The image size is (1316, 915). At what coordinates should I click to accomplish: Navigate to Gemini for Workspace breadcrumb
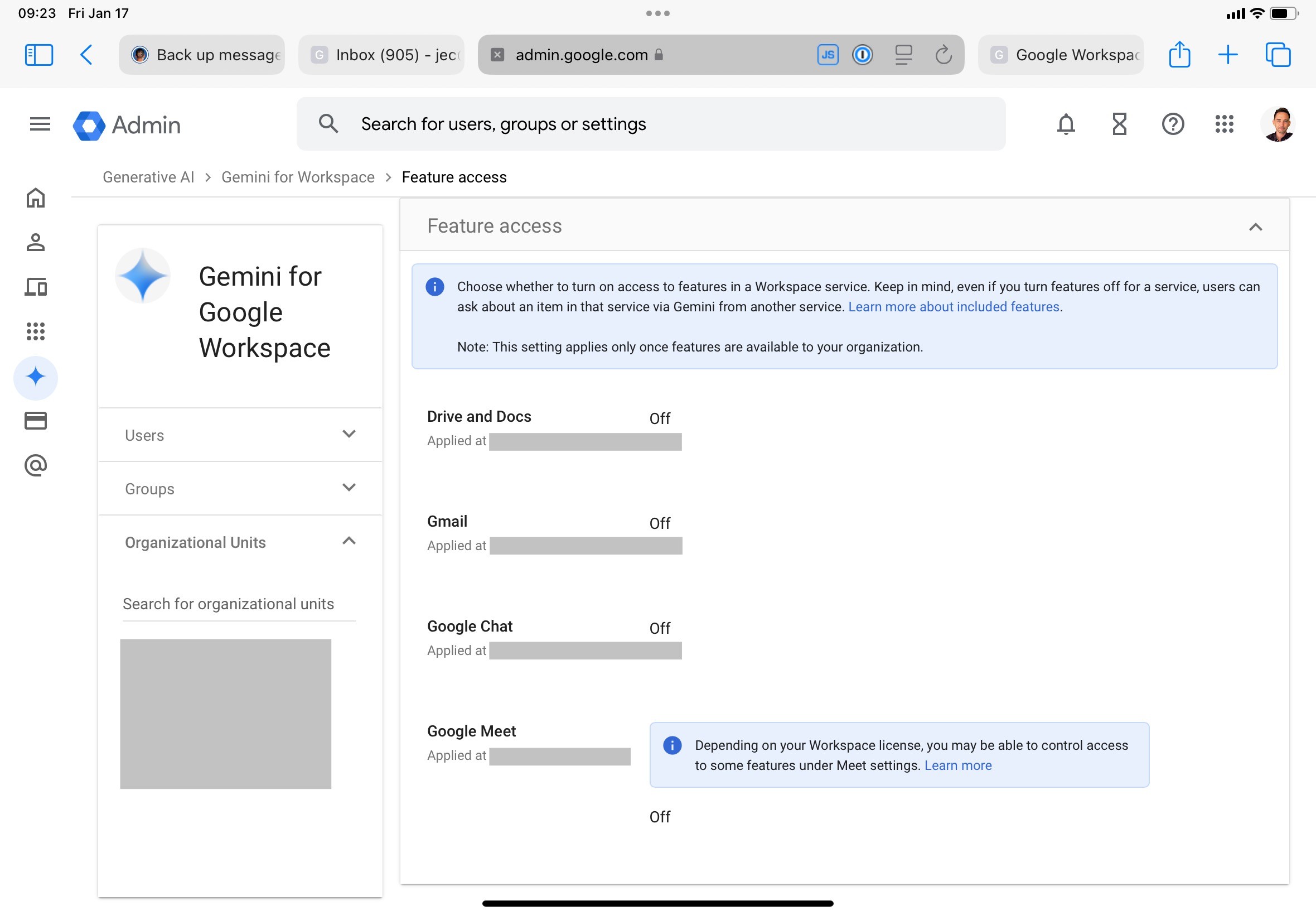(298, 177)
